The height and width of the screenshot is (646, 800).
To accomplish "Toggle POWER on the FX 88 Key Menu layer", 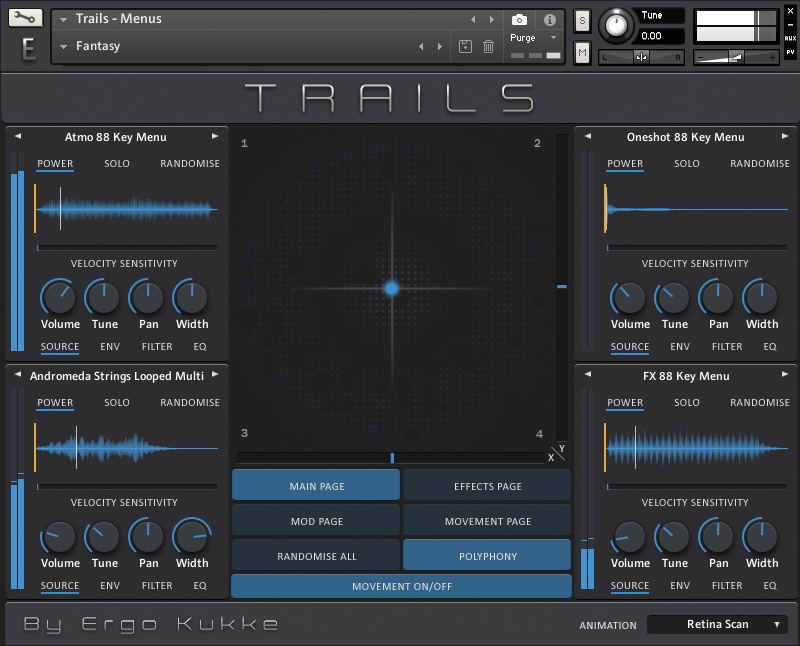I will (x=625, y=402).
